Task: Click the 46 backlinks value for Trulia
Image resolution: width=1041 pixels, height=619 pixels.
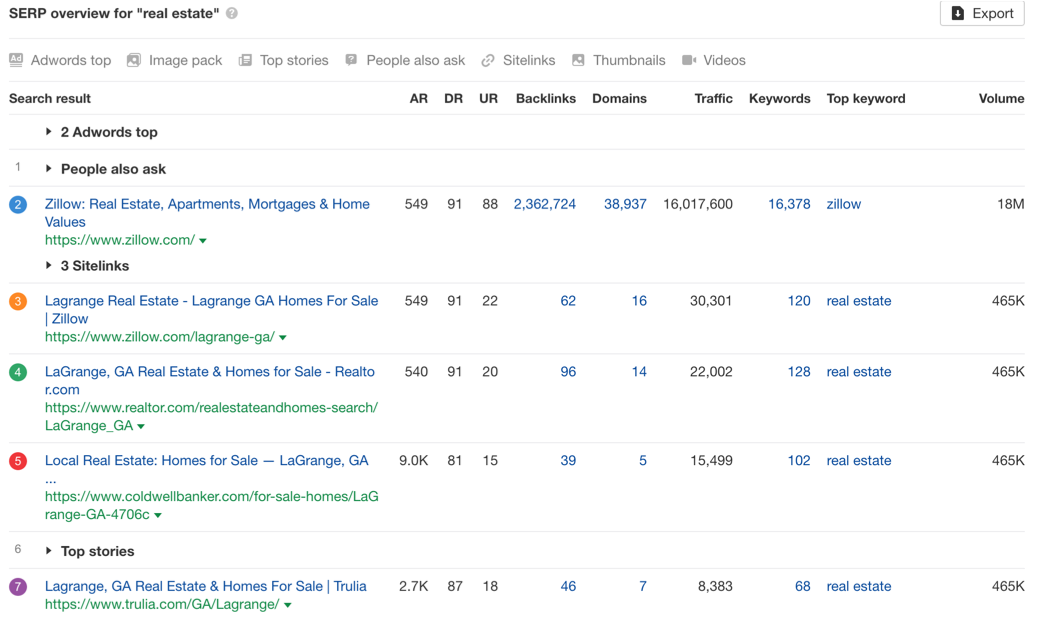Action: pyautogui.click(x=568, y=587)
